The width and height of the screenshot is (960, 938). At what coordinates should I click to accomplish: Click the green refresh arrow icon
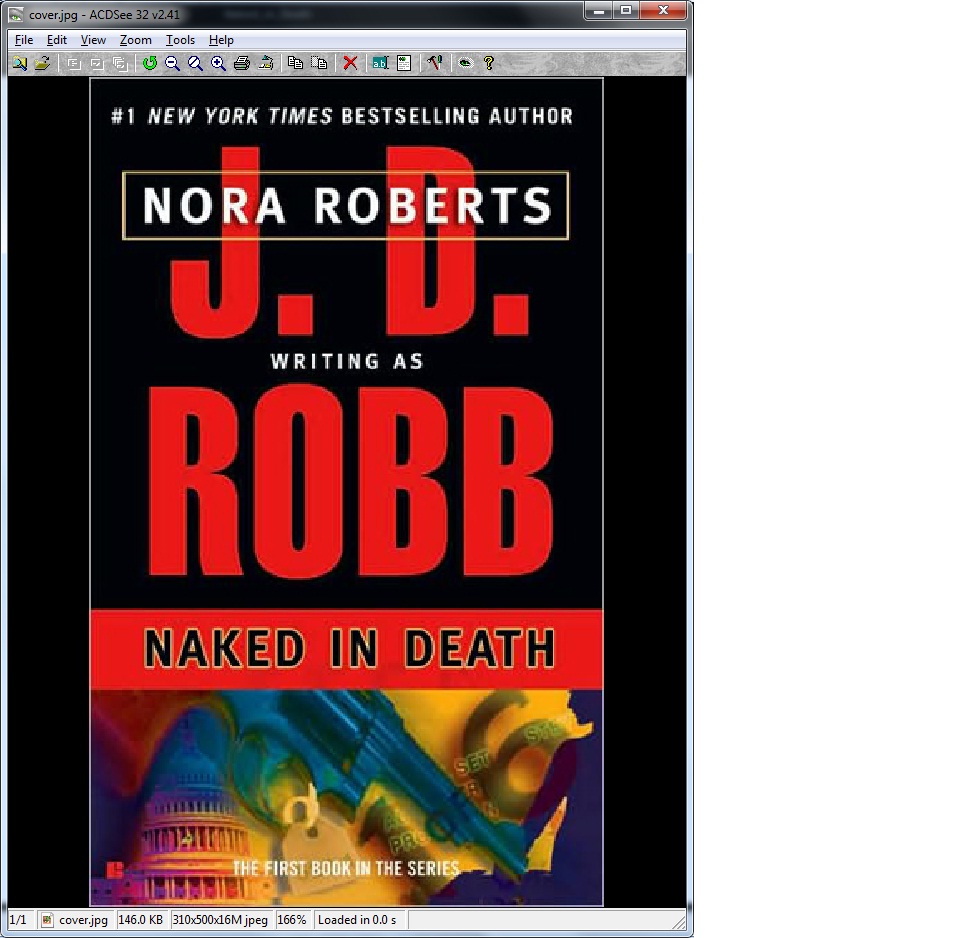(150, 63)
